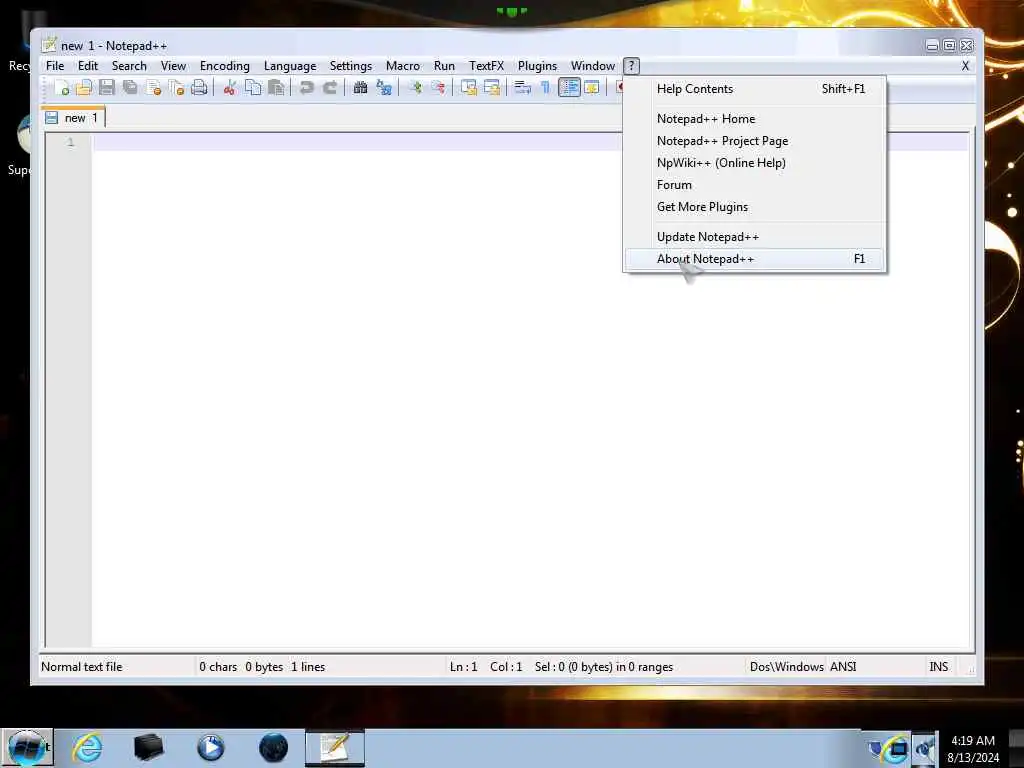Click 'INS' insert mode indicator
The image size is (1024, 768).
point(938,667)
